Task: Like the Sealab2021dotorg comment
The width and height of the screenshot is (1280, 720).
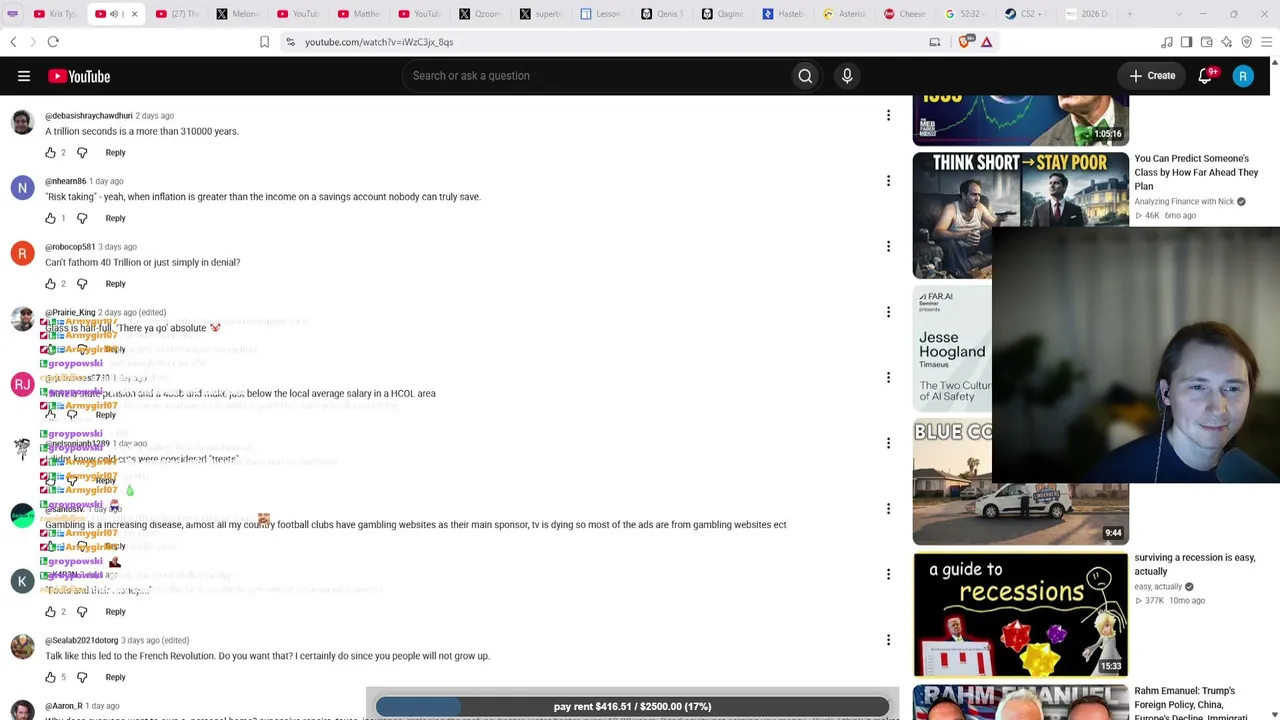Action: [x=51, y=678]
